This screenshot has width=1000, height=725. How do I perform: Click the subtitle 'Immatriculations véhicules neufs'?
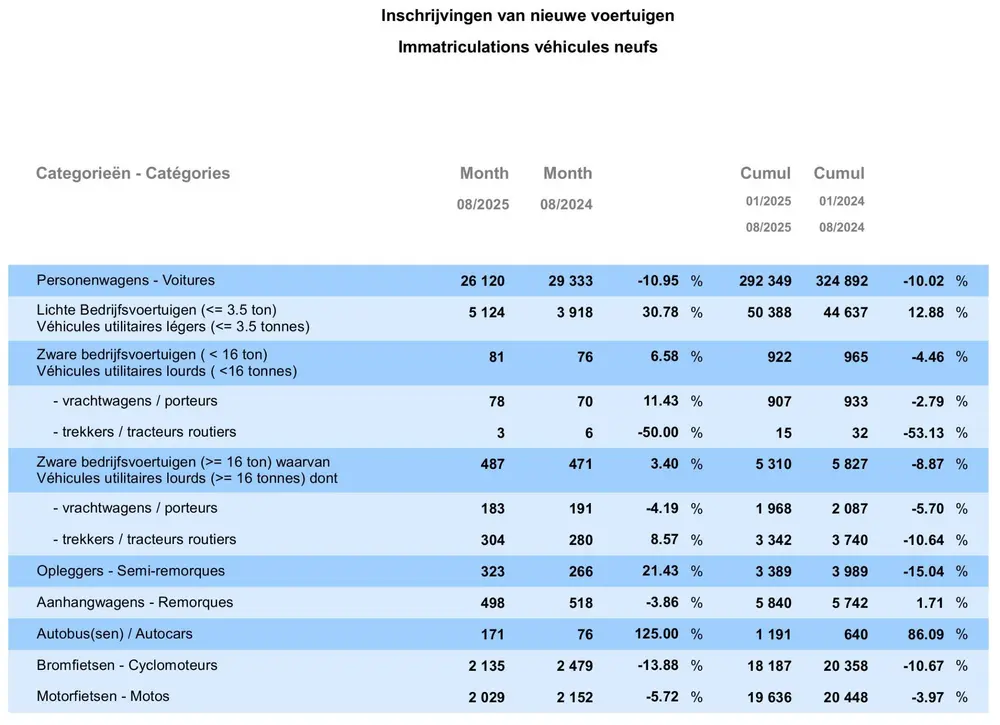[527, 47]
